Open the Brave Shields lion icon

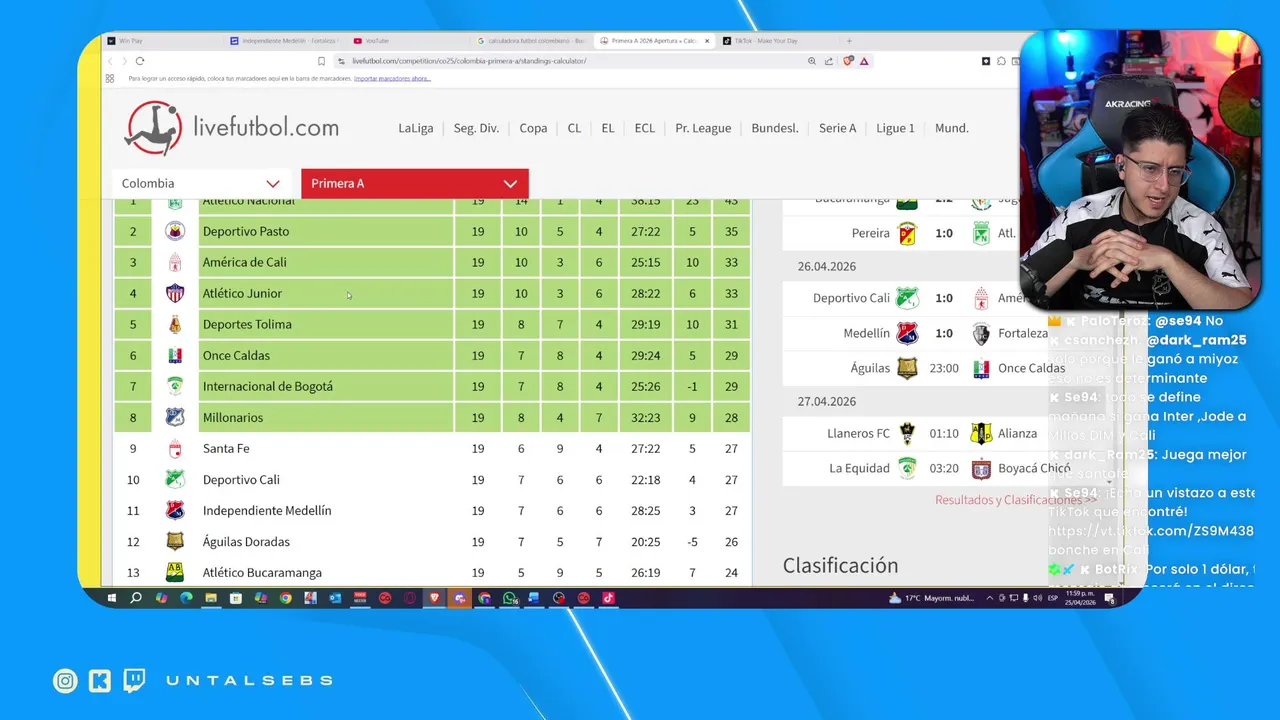point(848,61)
